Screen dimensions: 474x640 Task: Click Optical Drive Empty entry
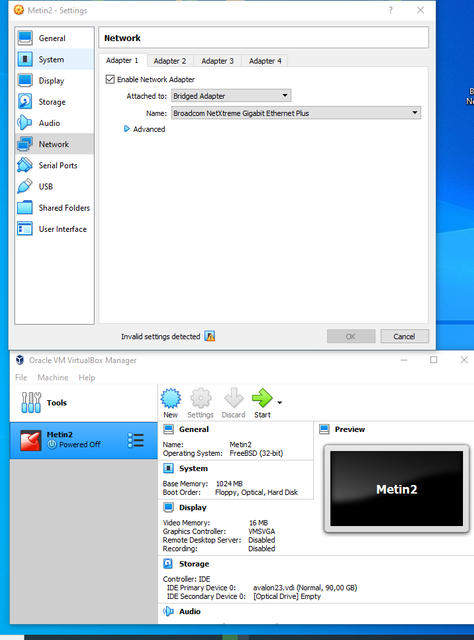pyautogui.click(x=287, y=596)
